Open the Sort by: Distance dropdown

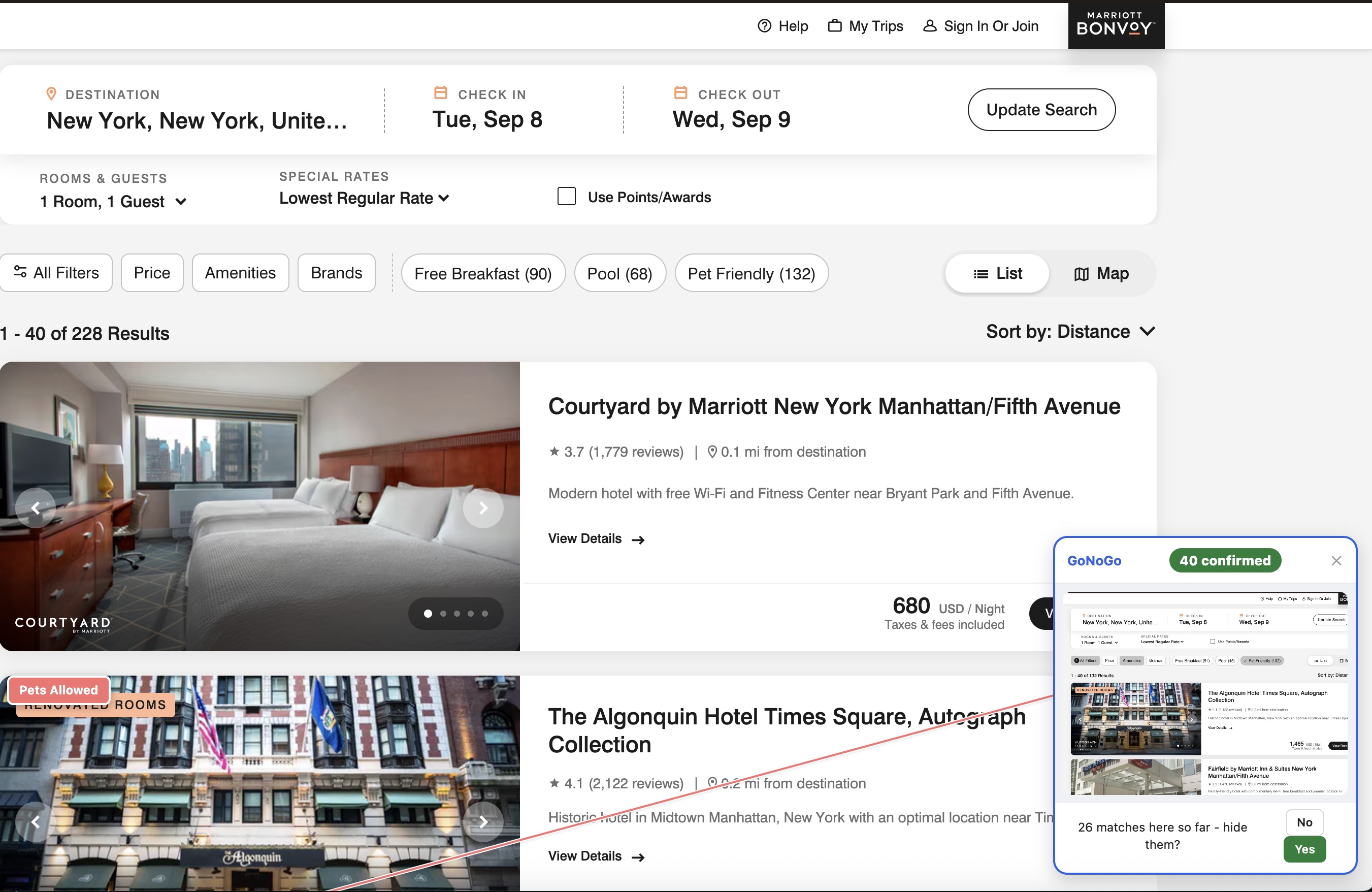[1070, 332]
